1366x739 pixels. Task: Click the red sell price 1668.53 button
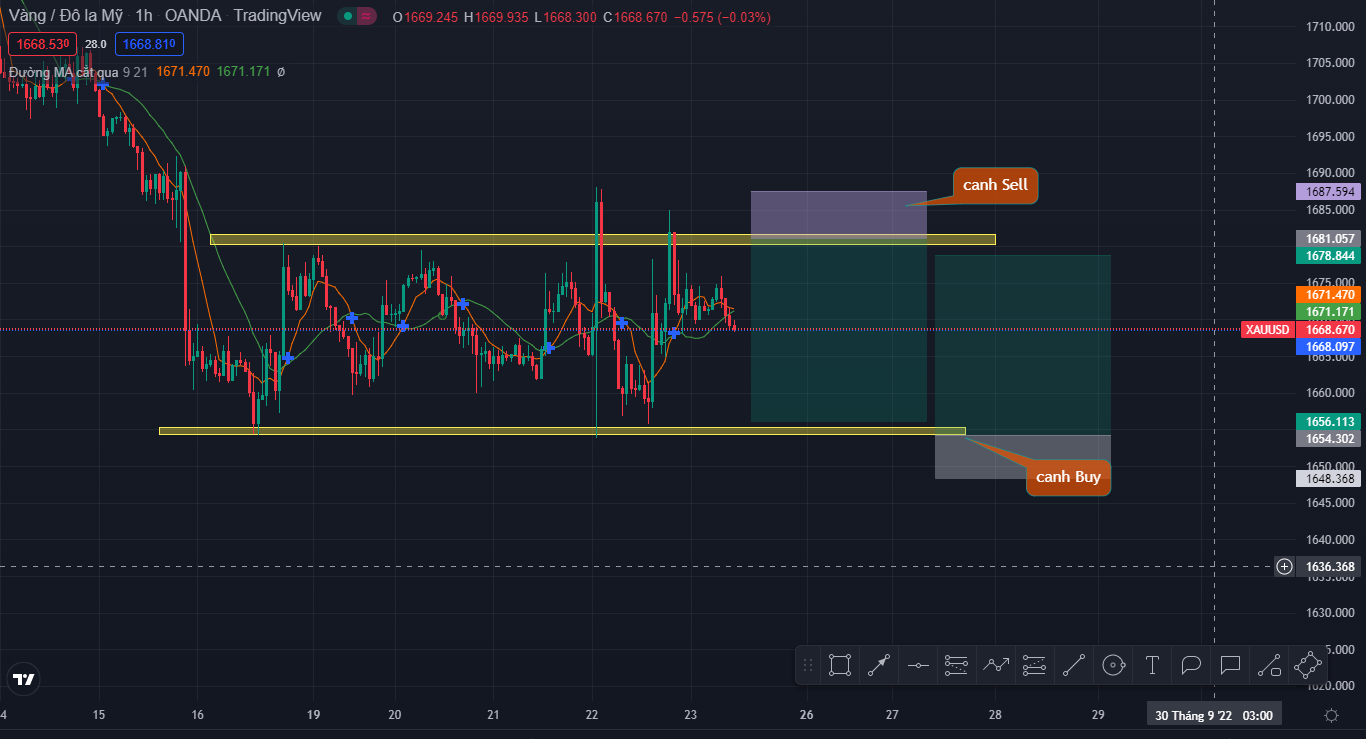pos(40,44)
